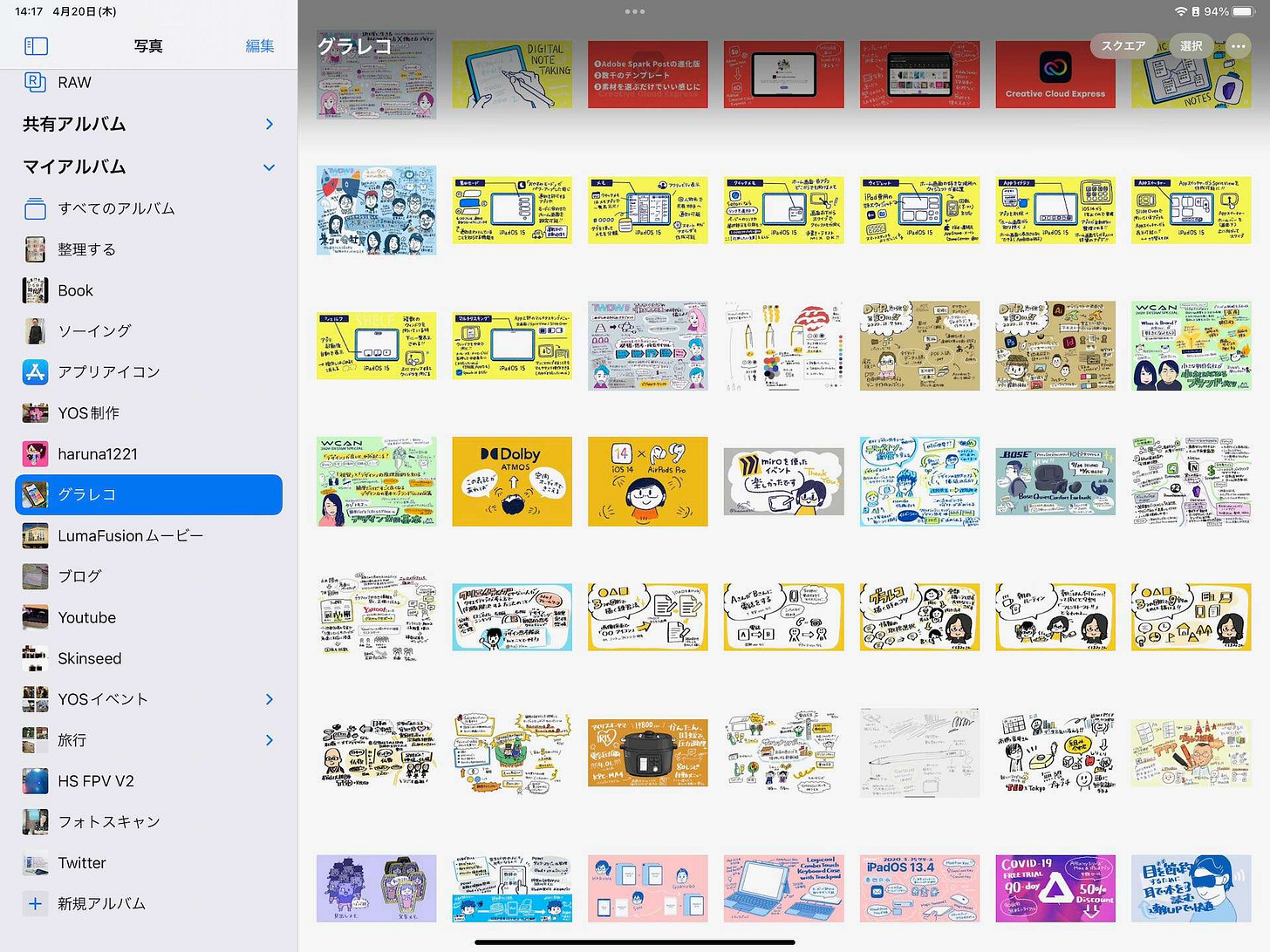
Task: Open the HS FPV V2 album icon
Action: [35, 781]
